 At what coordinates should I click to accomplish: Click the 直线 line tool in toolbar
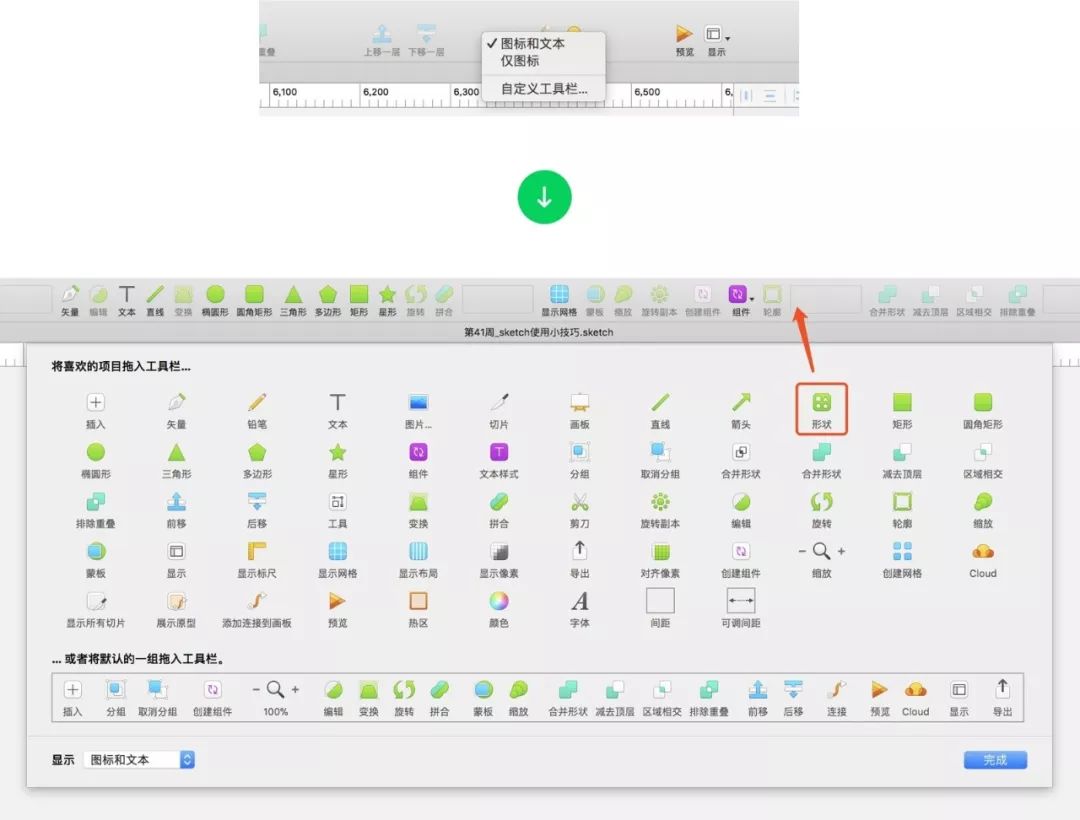coord(155,301)
